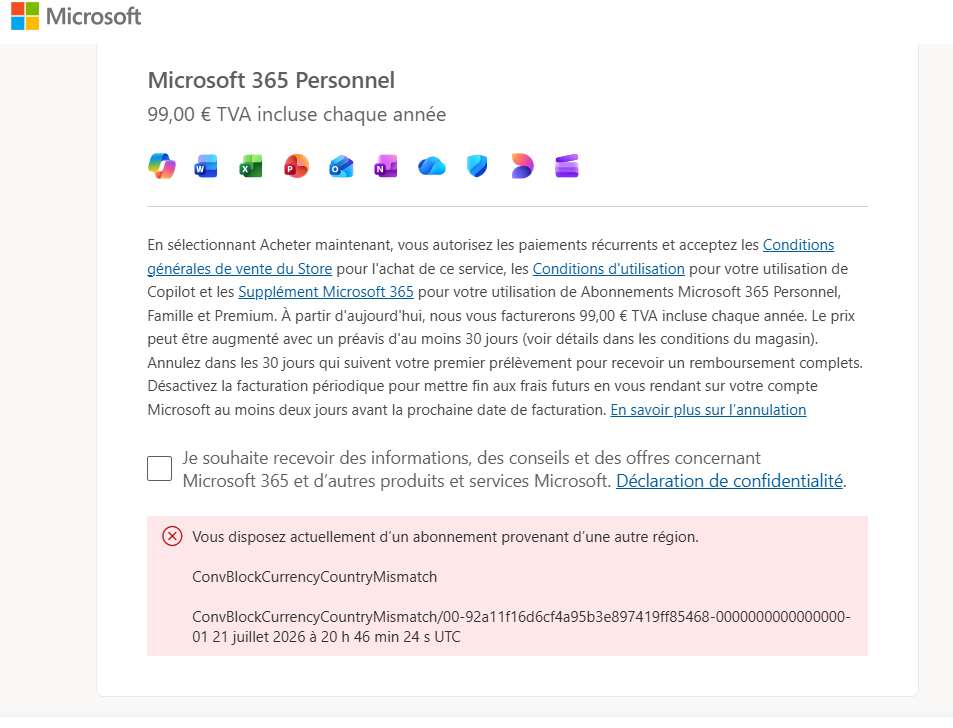Open the Déclaration de confidentialité link
Viewport: 953px width, 728px height.
729,481
